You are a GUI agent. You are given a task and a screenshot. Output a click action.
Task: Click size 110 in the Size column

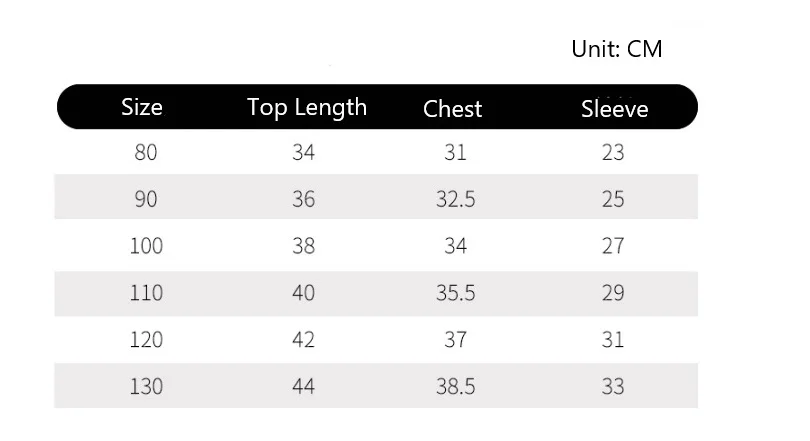tap(146, 293)
